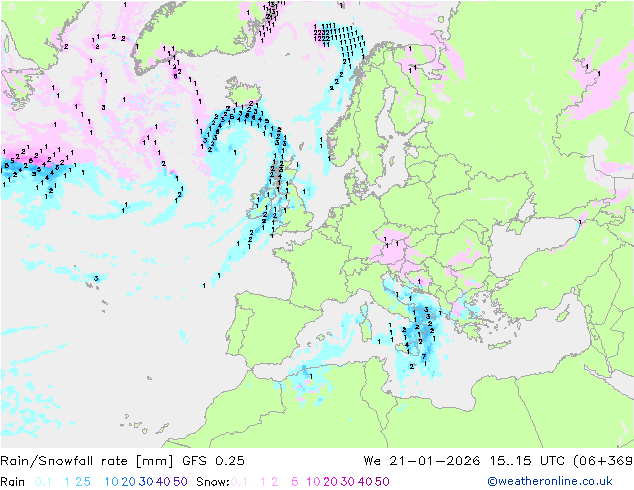Pick the Snow 5 legend value

pyautogui.click(x=295, y=482)
